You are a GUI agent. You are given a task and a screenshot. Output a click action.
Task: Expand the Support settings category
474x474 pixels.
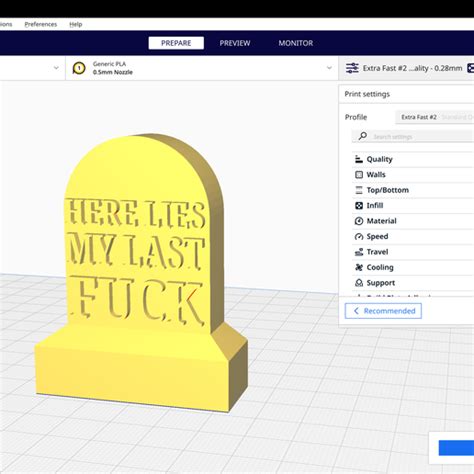[413, 283]
